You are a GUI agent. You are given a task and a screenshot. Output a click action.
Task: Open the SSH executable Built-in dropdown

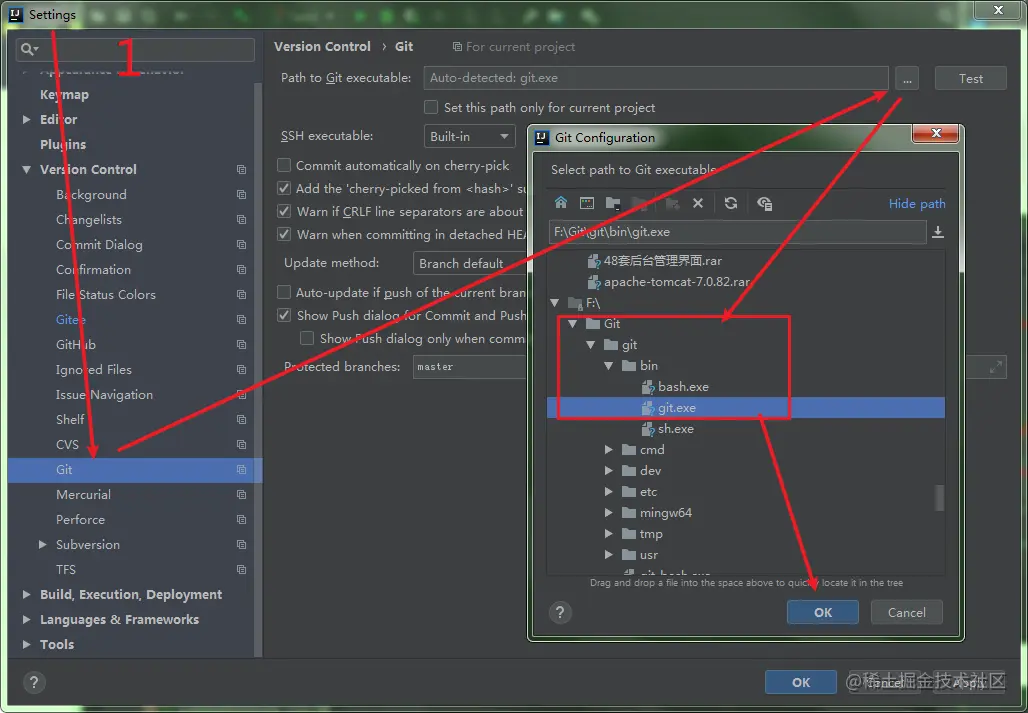pyautogui.click(x=469, y=136)
